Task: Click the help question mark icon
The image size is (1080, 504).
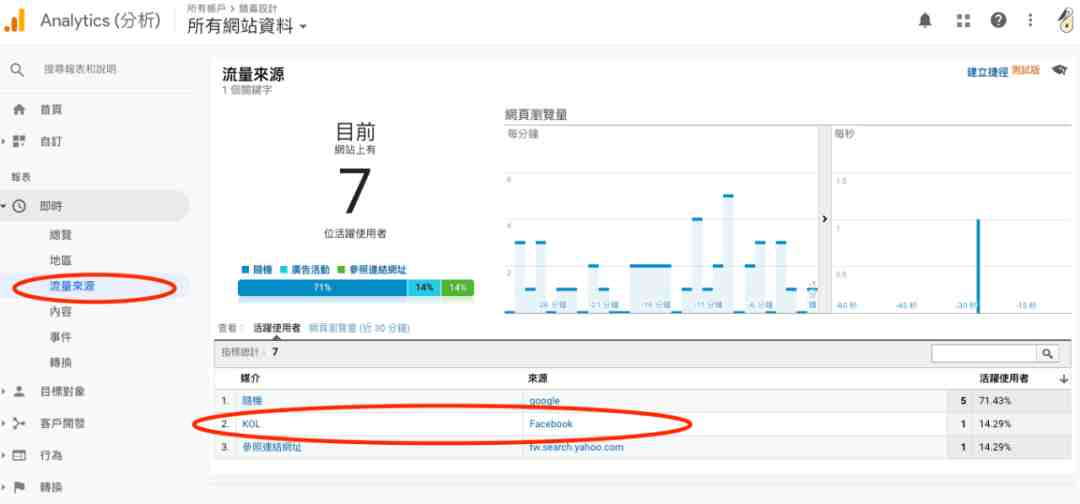Action: [998, 21]
